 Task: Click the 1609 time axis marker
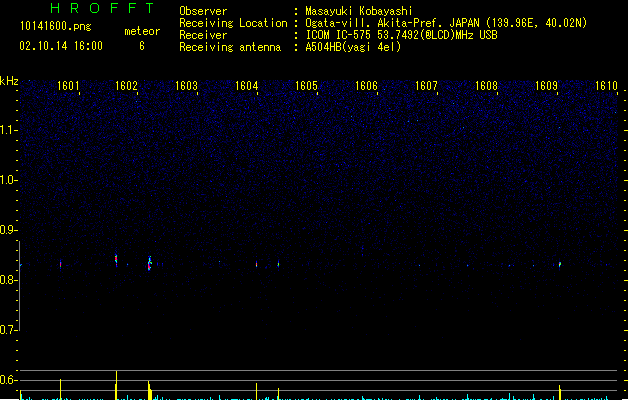pos(546,86)
